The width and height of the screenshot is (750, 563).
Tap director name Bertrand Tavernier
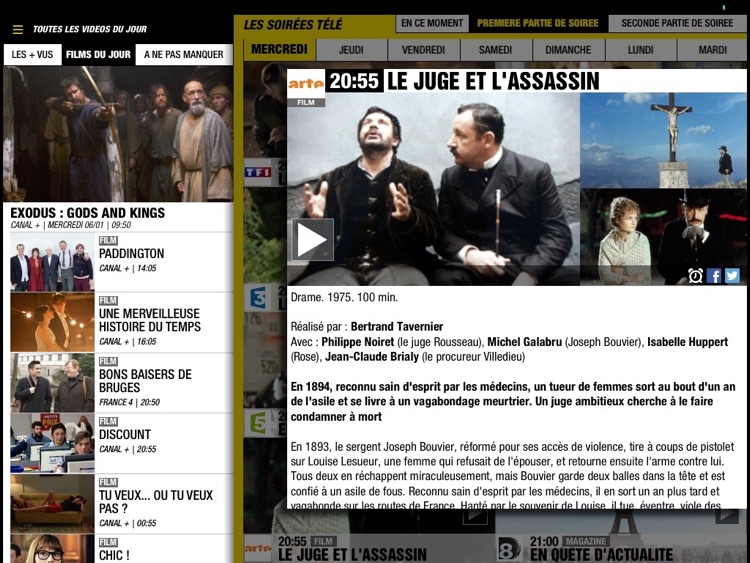click(397, 327)
